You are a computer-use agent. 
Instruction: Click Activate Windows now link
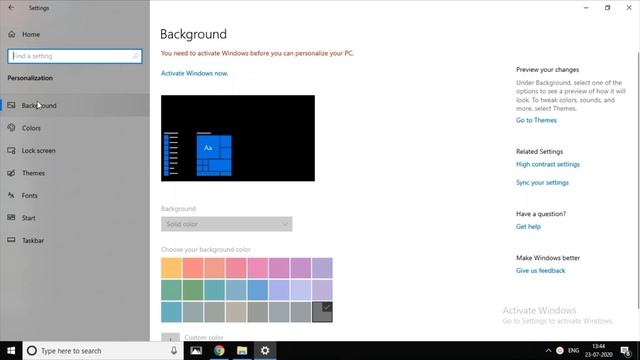(194, 73)
